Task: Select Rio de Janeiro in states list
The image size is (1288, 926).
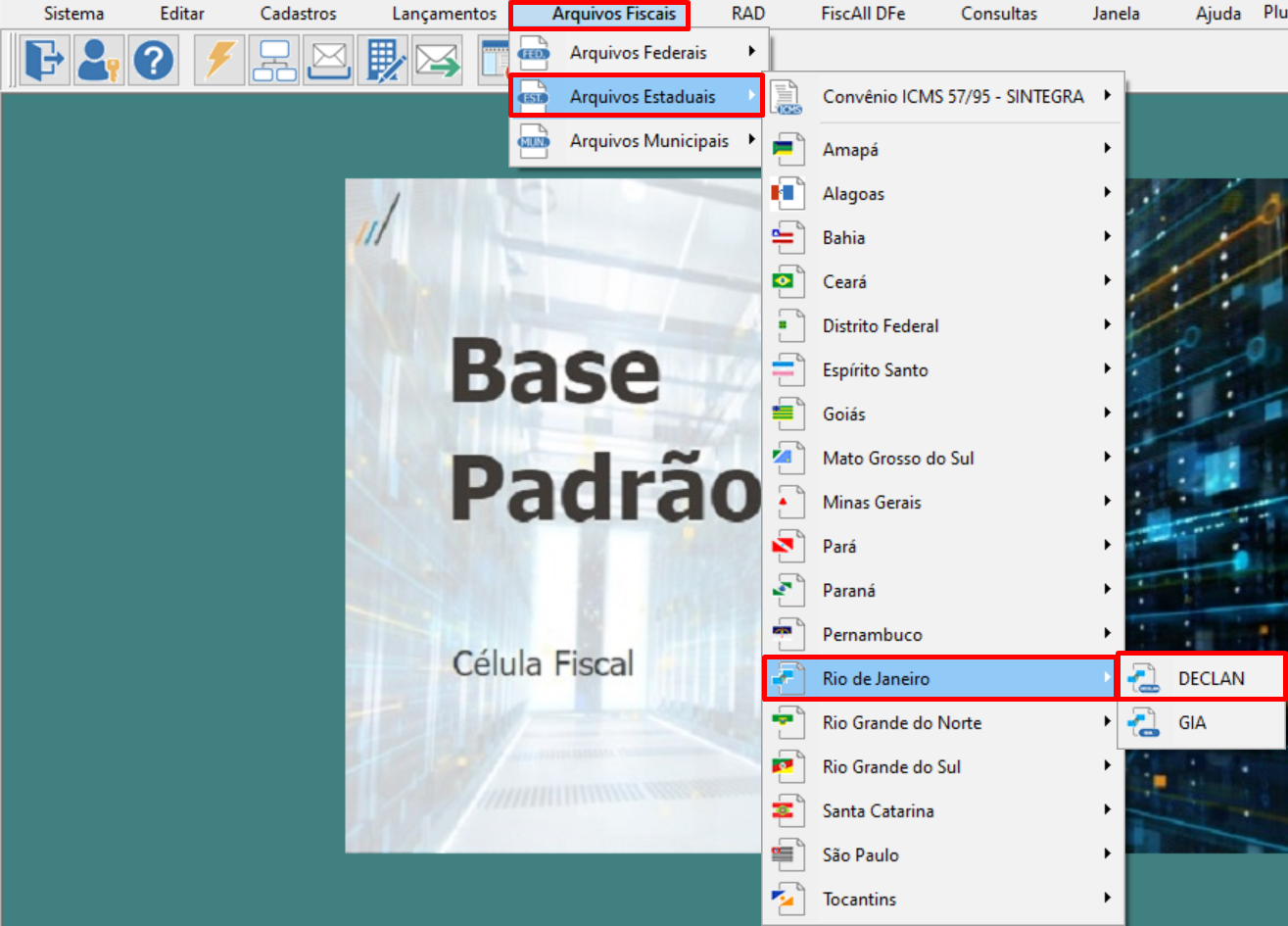Action: click(x=939, y=678)
